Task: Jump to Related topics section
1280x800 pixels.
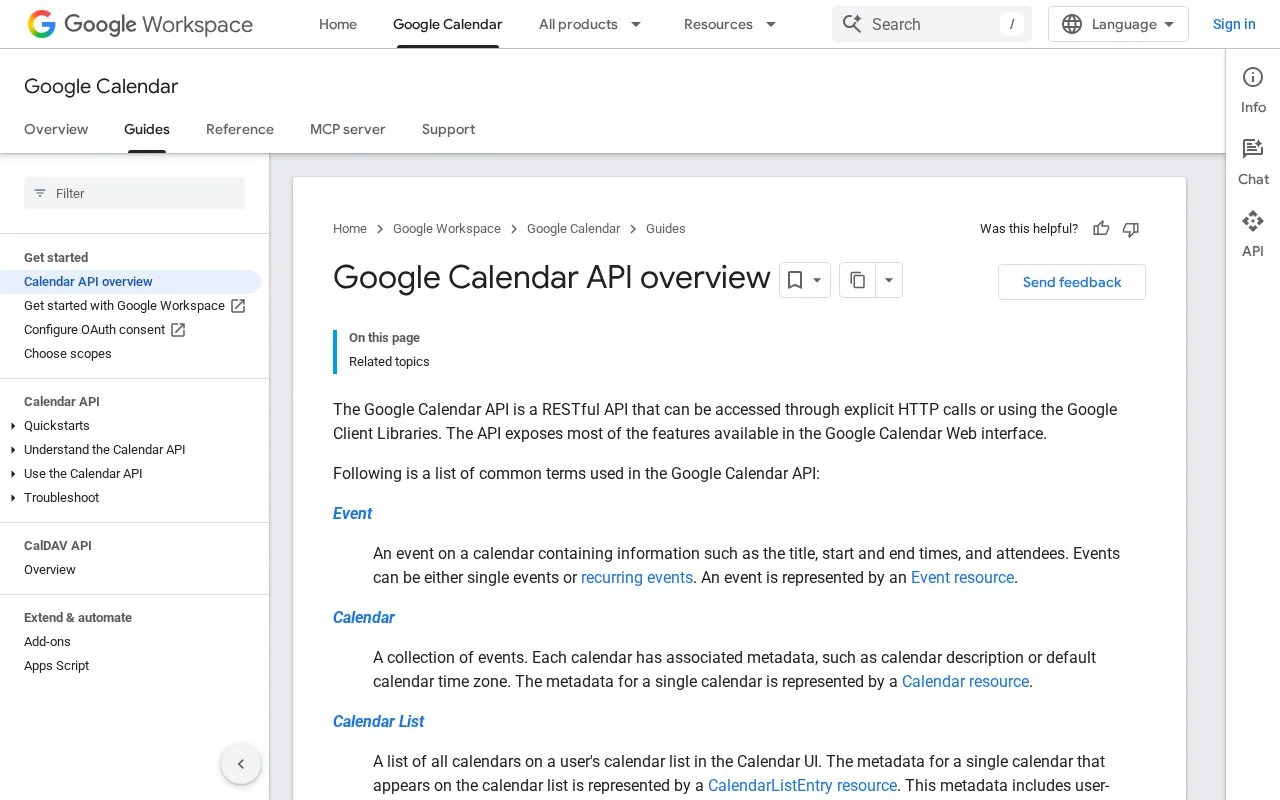Action: (389, 362)
